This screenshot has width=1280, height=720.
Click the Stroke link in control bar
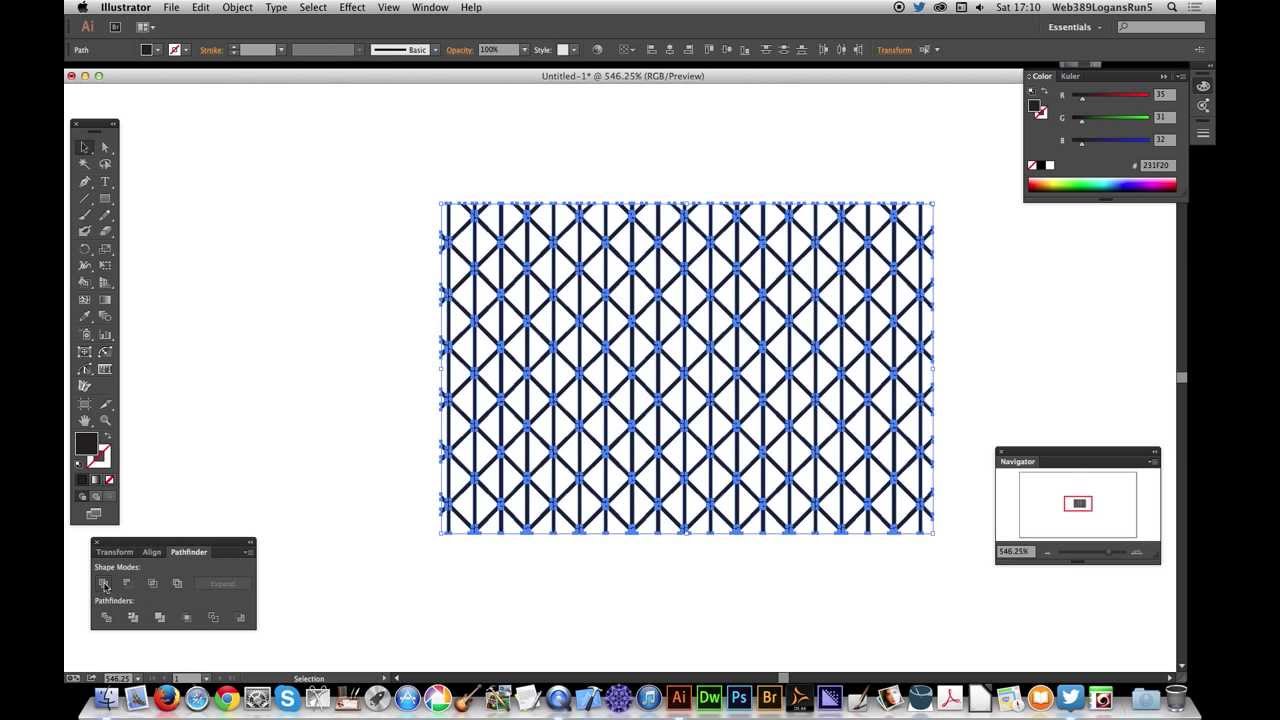point(211,50)
